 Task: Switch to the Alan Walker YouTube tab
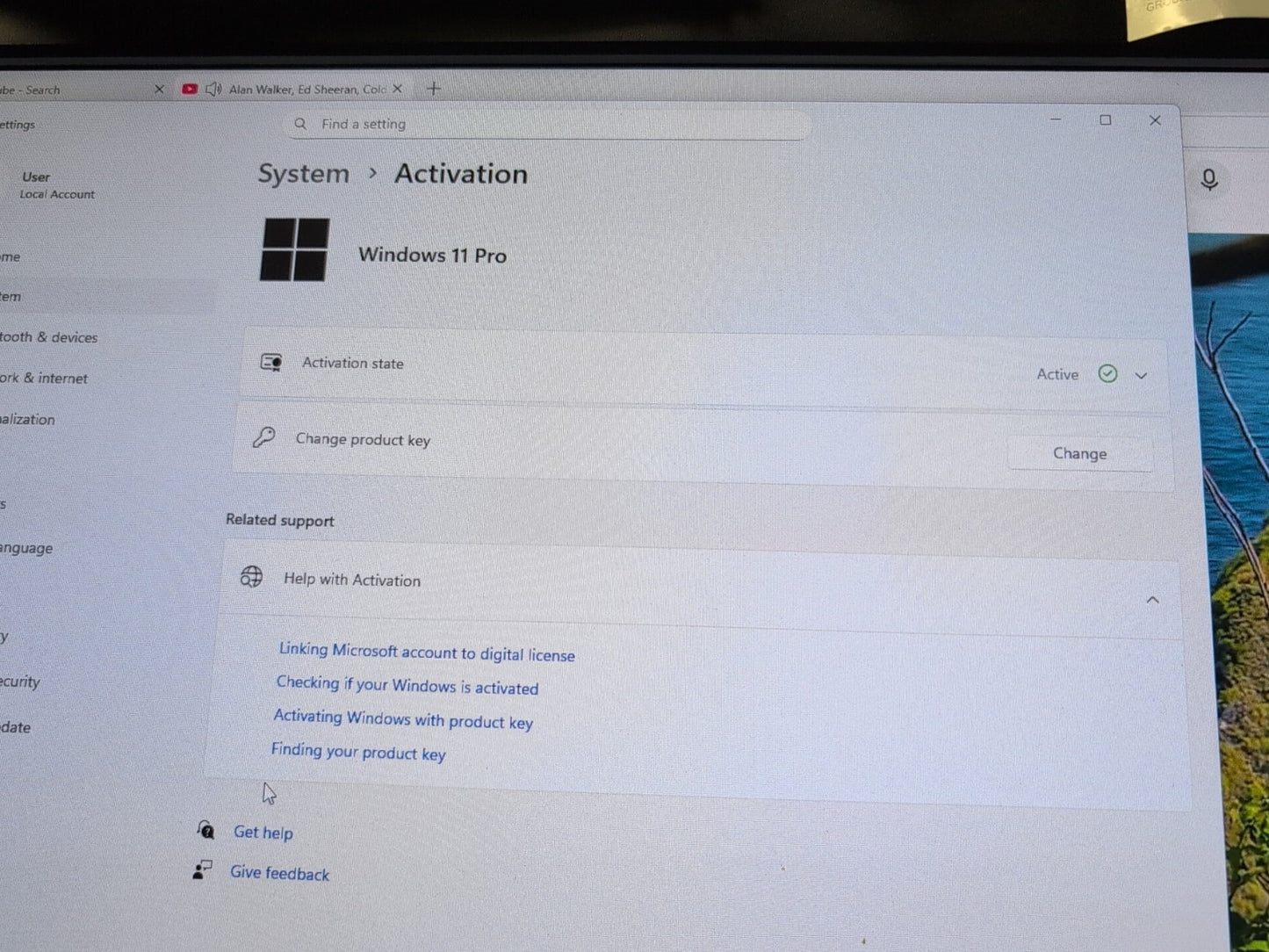(294, 89)
